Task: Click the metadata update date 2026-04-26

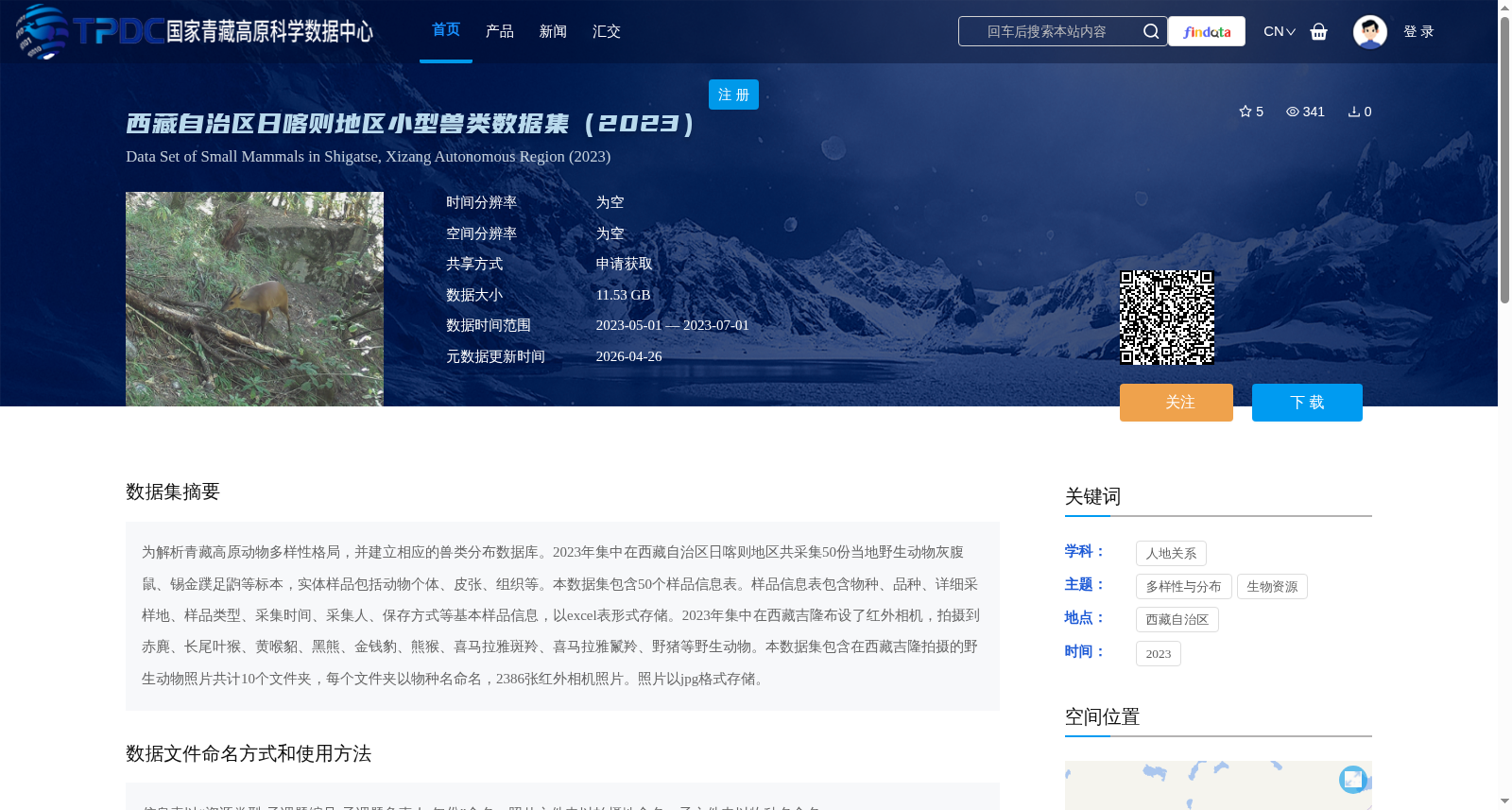Action: click(628, 356)
